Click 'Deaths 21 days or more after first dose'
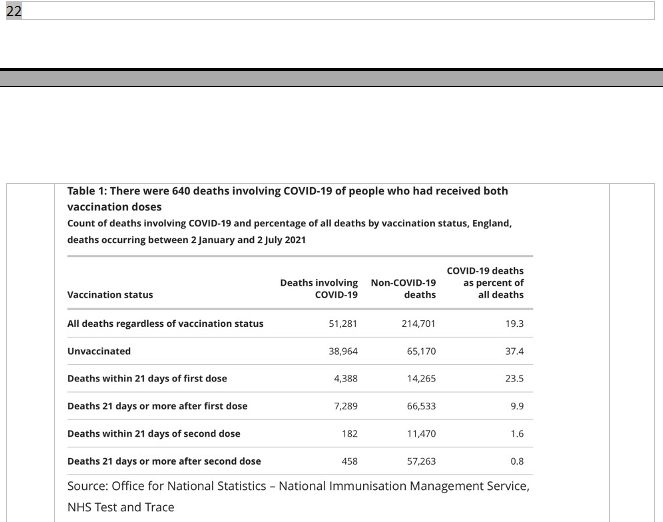 pos(157,406)
